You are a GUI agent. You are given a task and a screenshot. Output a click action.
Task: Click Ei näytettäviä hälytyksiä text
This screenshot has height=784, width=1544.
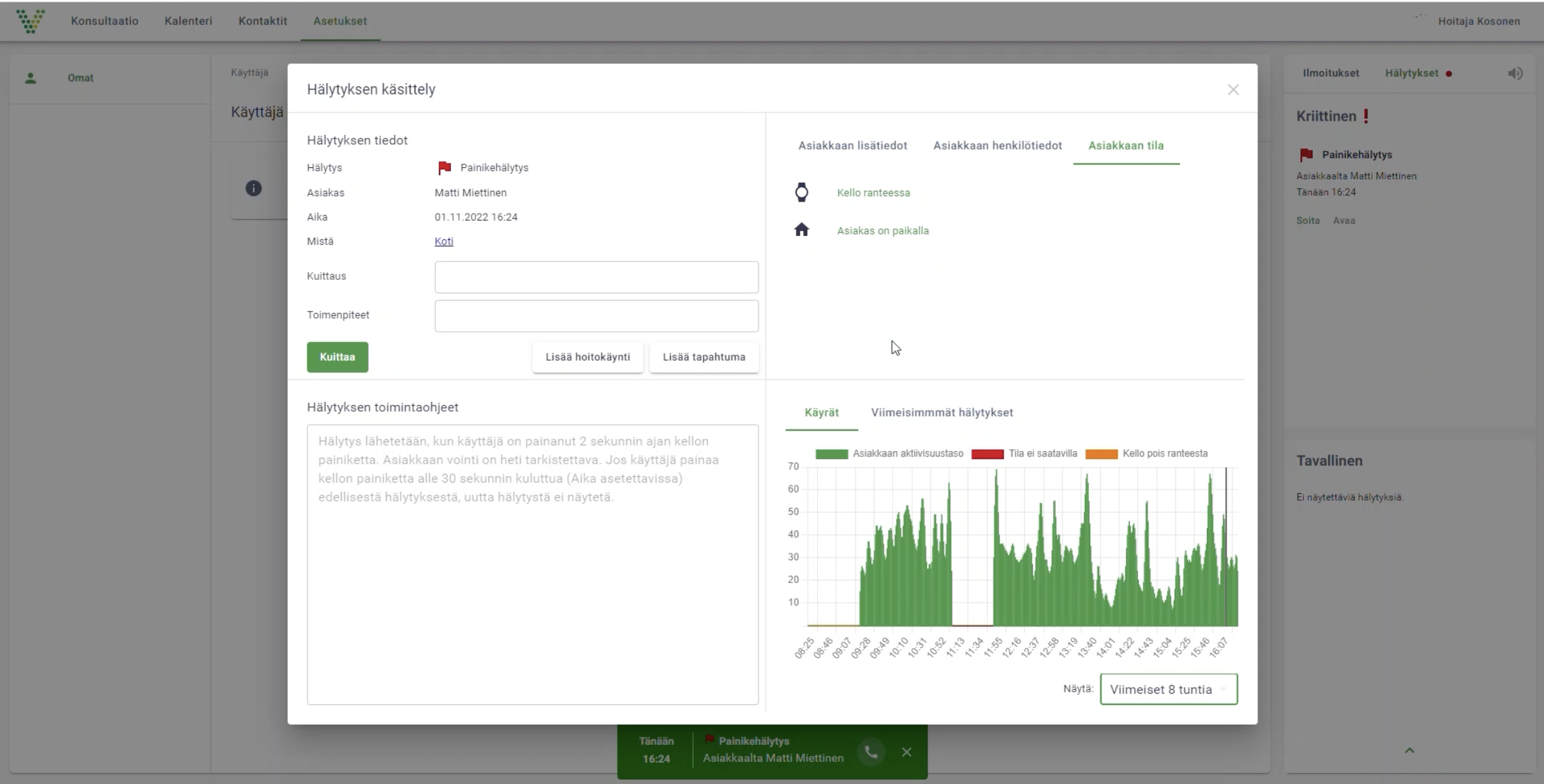pyautogui.click(x=1349, y=497)
